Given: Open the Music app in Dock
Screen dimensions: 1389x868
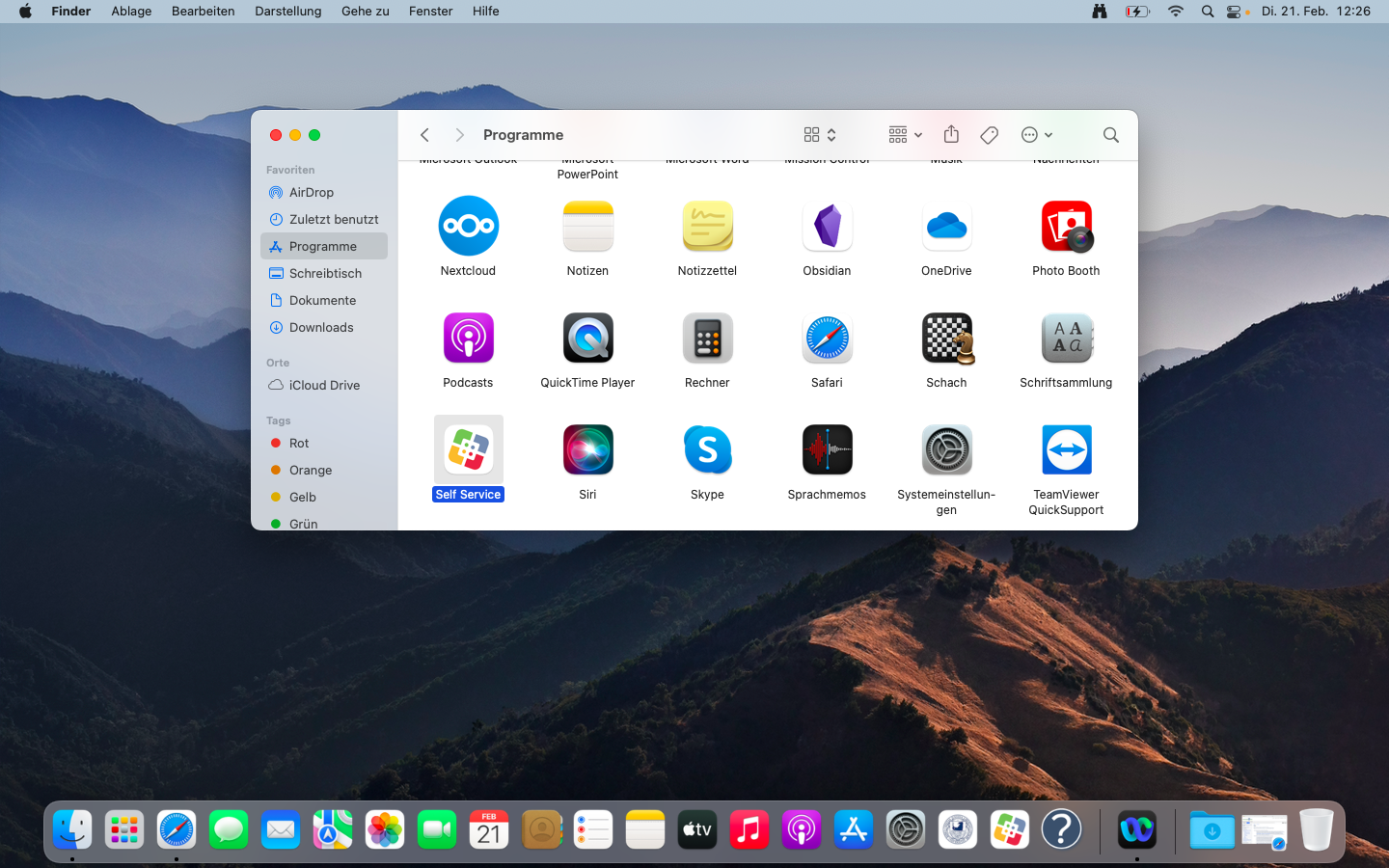Looking at the screenshot, I should (749, 829).
